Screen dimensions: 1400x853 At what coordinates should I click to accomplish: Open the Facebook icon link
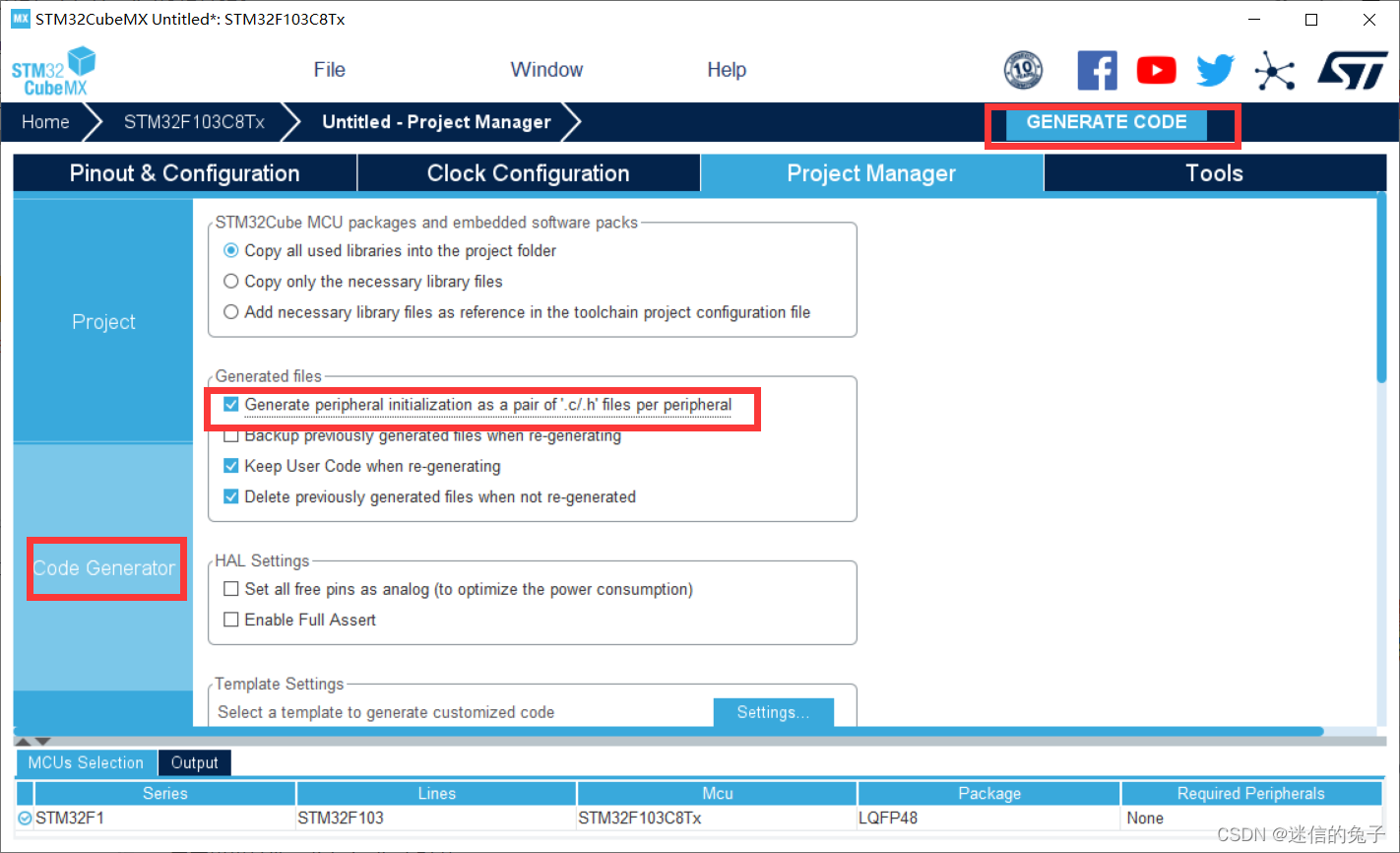click(1097, 70)
